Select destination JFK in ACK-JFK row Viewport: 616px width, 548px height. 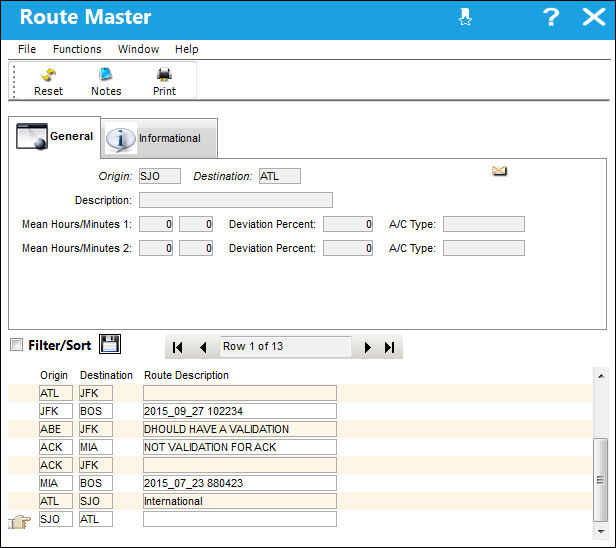[x=96, y=465]
